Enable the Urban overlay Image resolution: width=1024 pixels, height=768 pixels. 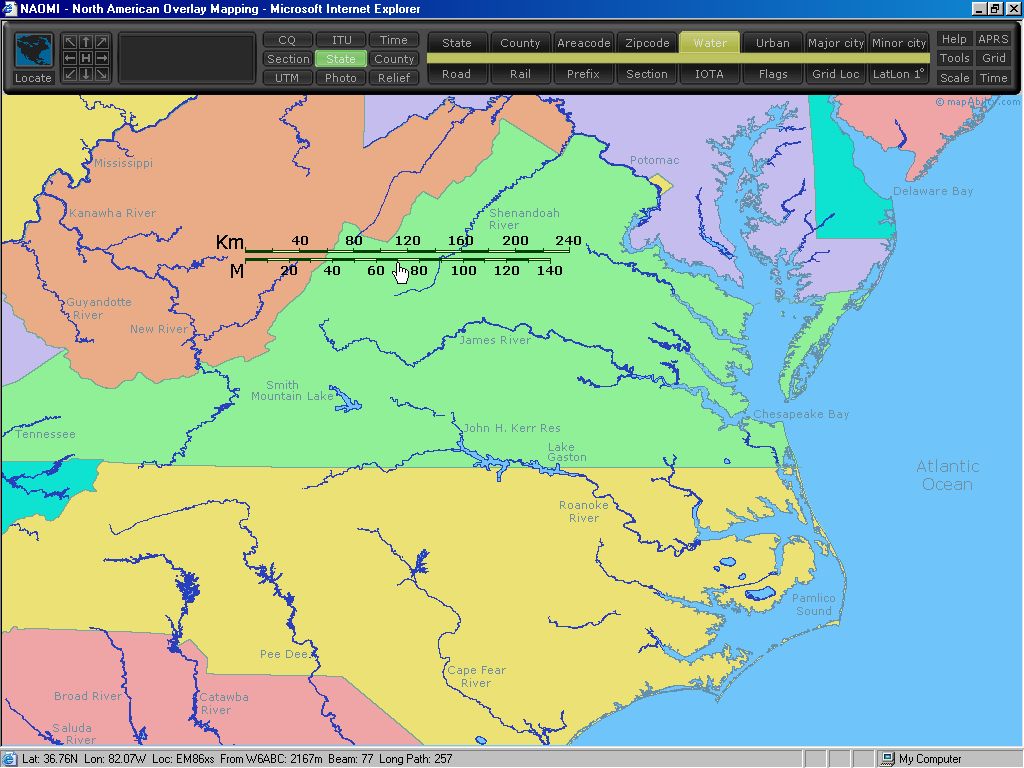pos(773,43)
